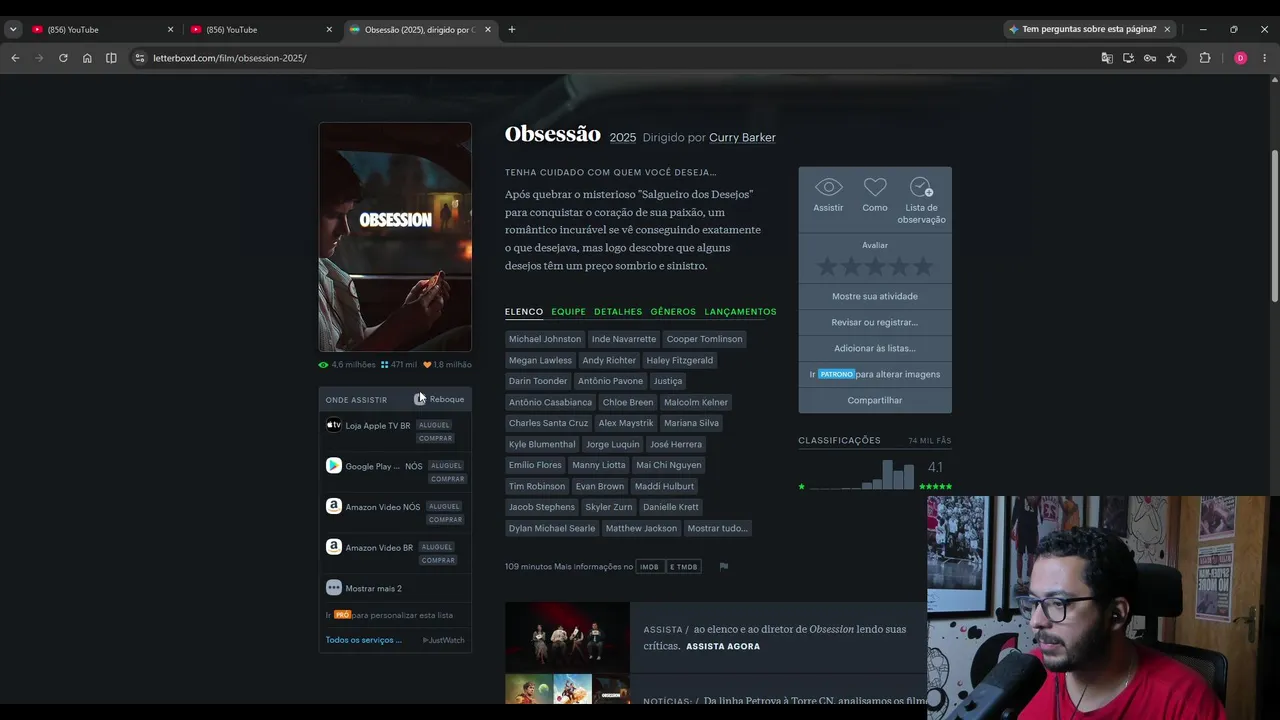This screenshot has height=720, width=1280.
Task: Click the green eye watched-count stat
Action: pos(347,365)
